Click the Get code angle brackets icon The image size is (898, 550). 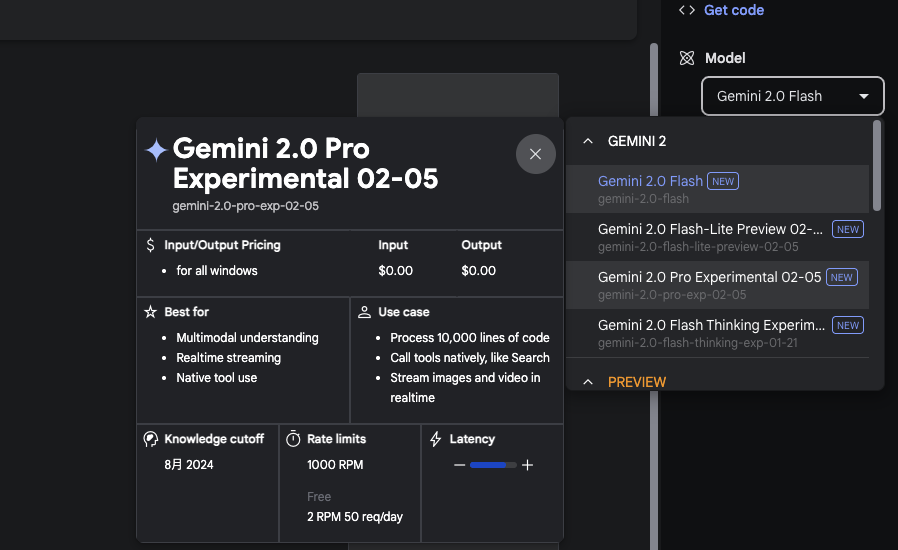click(687, 10)
